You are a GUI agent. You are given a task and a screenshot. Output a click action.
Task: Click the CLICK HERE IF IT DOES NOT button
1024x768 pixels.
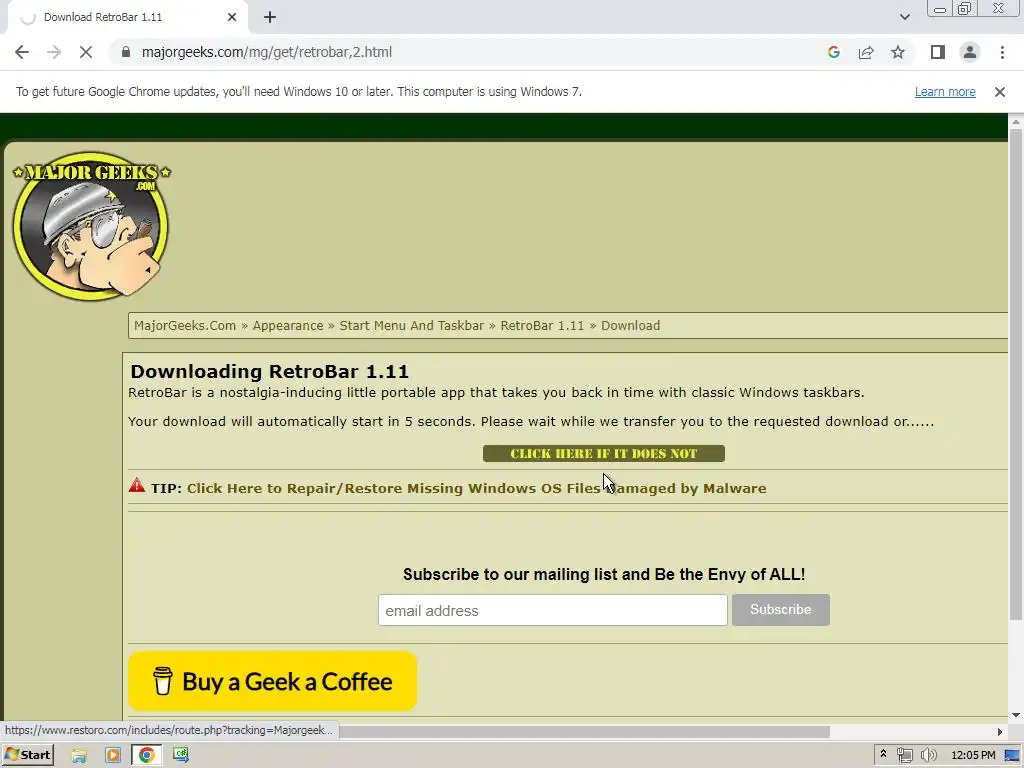coord(603,454)
